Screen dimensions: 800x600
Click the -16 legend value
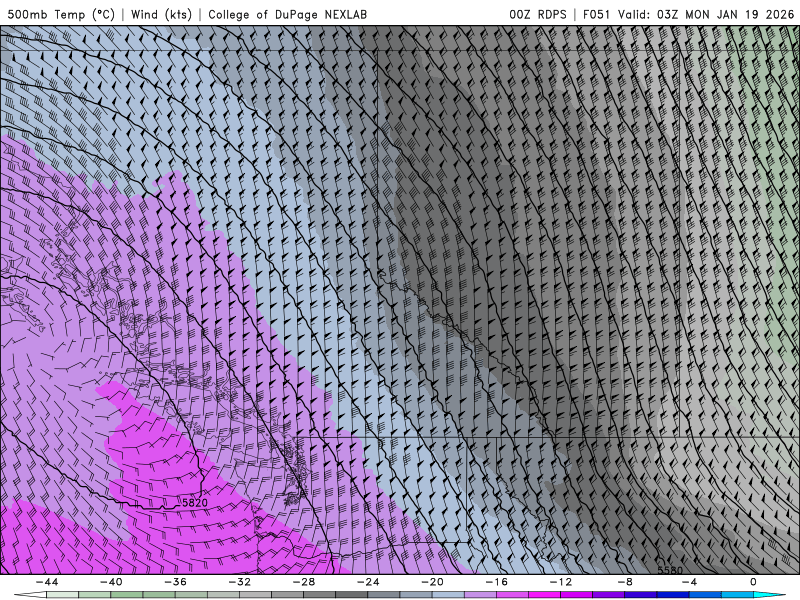tap(497, 582)
